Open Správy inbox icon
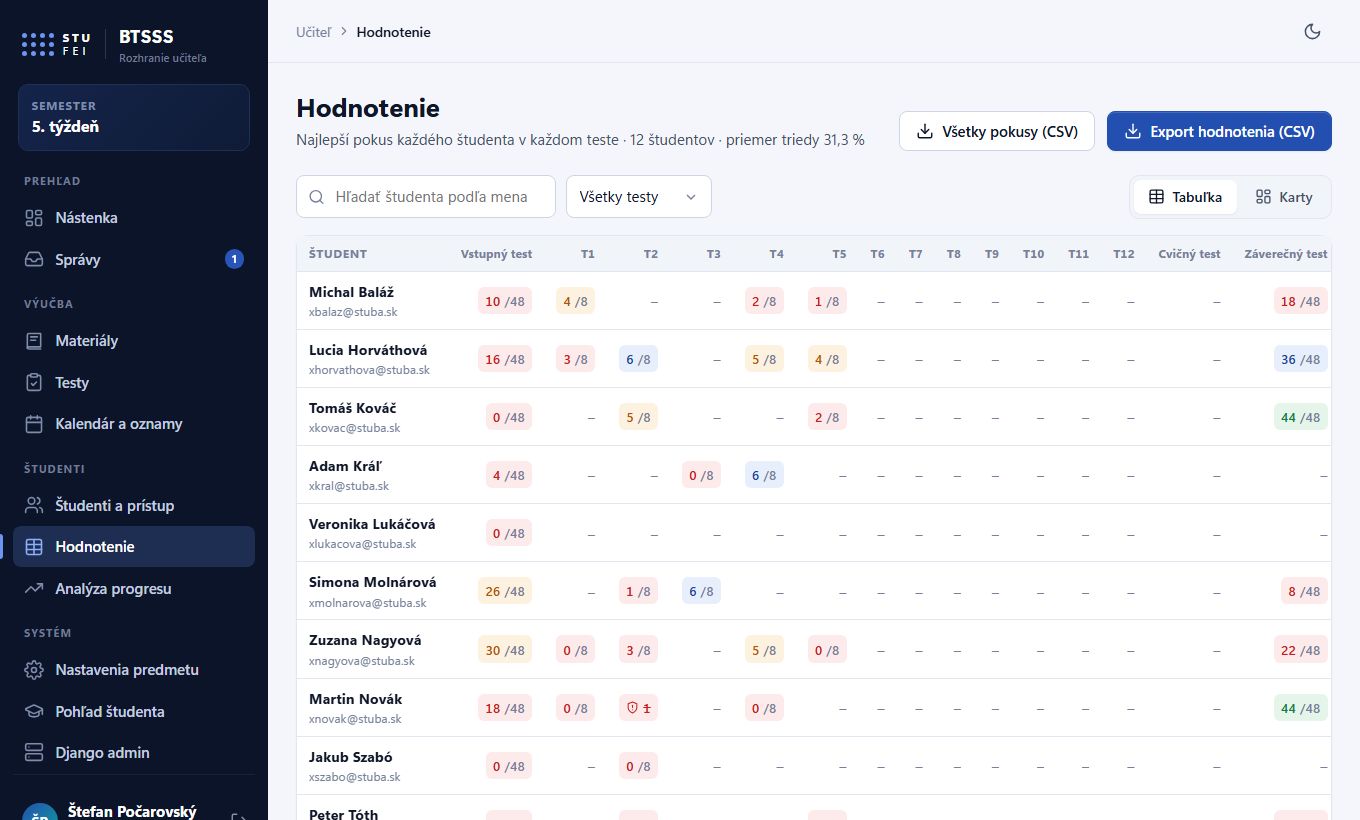The height and width of the screenshot is (820, 1360). coord(34,260)
